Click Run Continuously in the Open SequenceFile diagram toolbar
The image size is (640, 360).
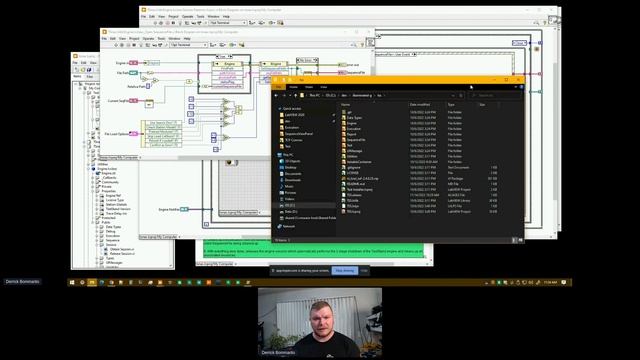coord(122,45)
